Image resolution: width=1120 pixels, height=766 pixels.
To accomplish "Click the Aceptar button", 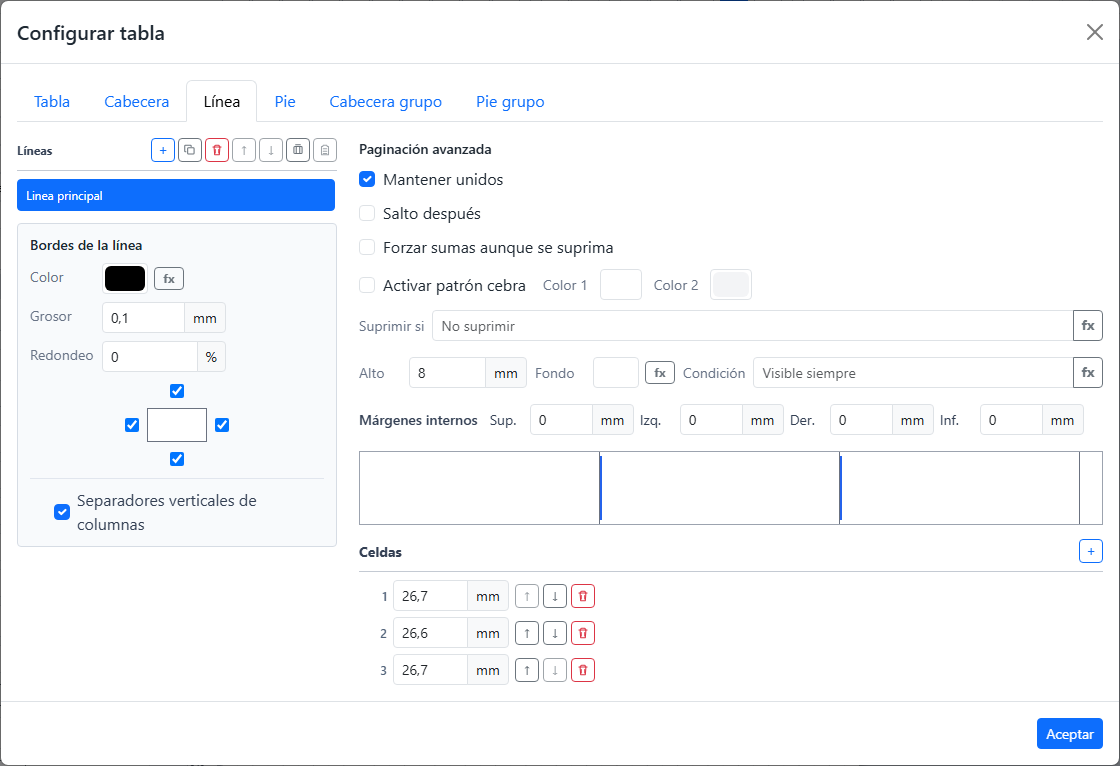I will coord(1069,734).
